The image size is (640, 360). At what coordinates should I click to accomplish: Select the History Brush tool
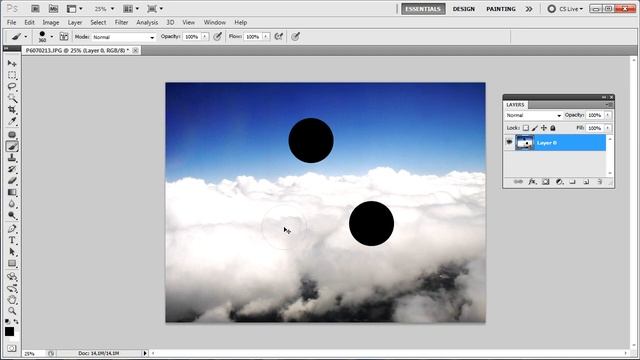click(12, 169)
